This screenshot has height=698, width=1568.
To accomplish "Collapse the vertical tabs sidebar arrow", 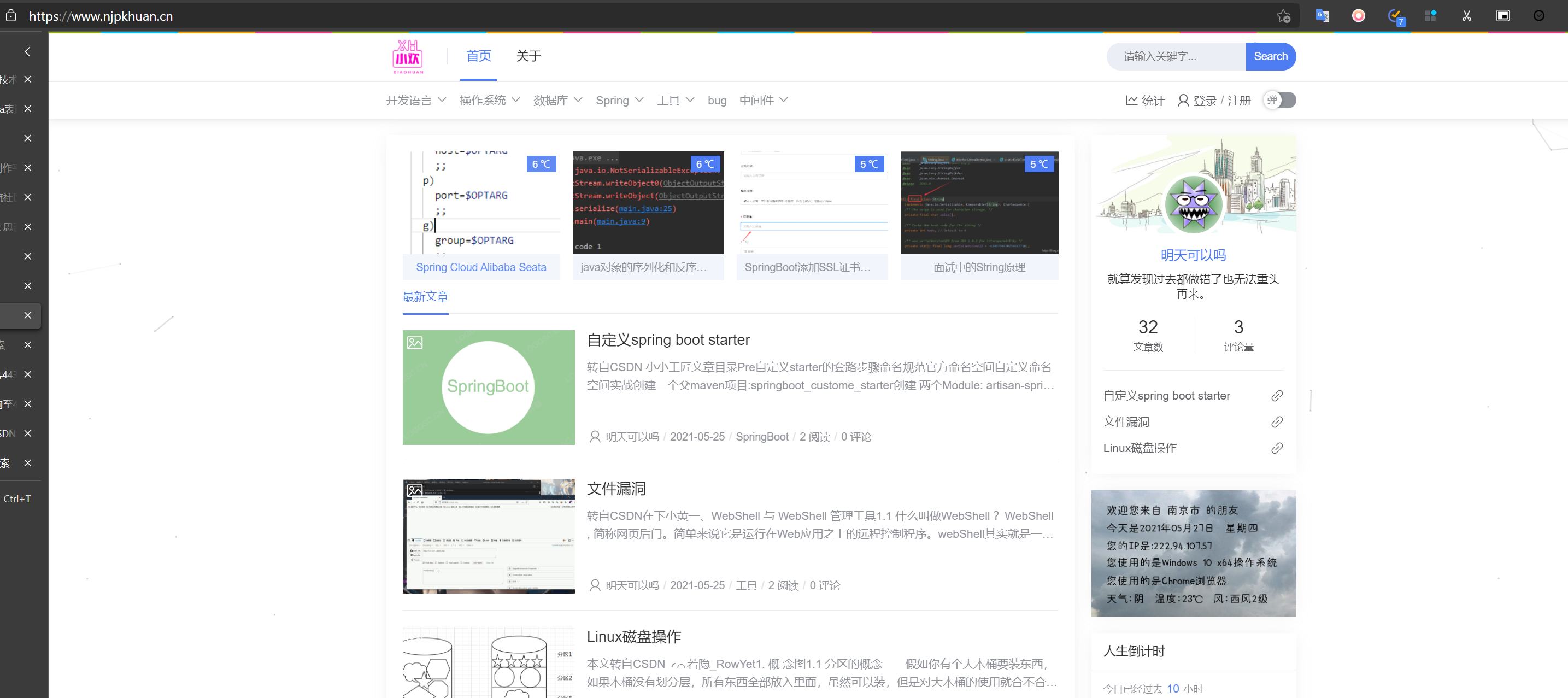I will click(x=27, y=52).
